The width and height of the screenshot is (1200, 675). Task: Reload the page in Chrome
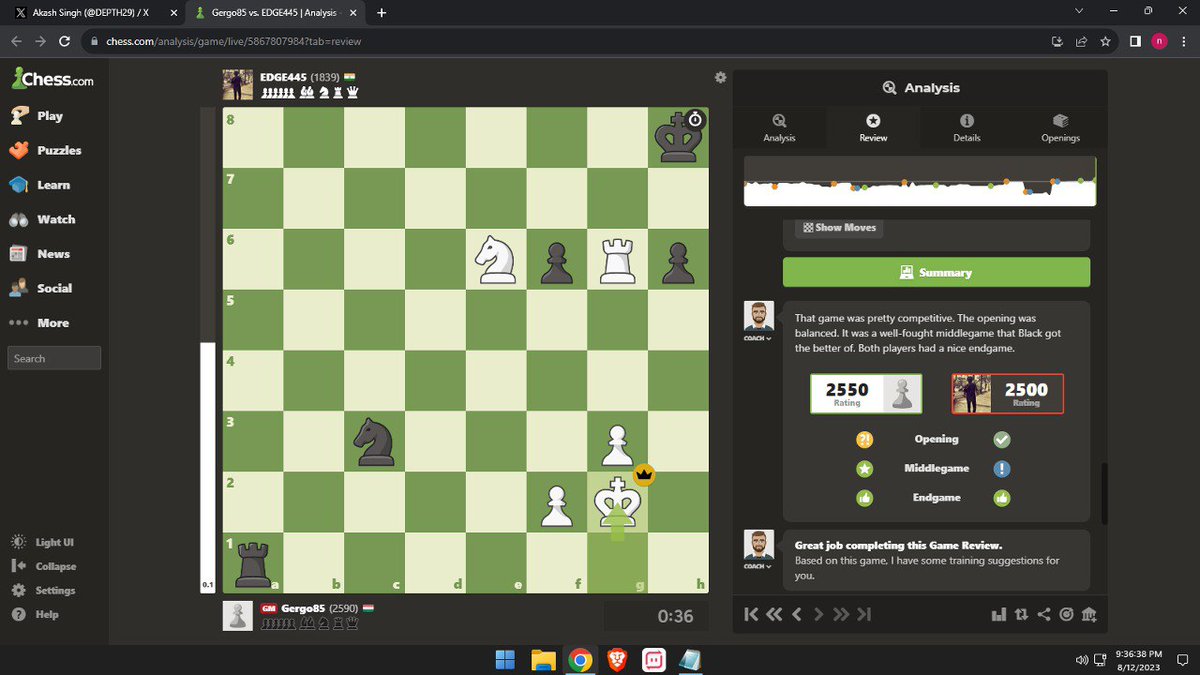click(x=65, y=41)
